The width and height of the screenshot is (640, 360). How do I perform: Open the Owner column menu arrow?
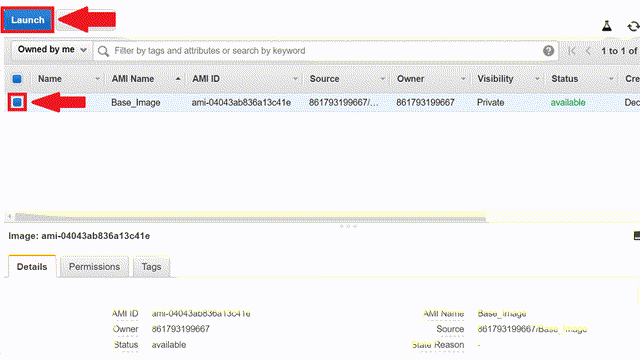463,79
